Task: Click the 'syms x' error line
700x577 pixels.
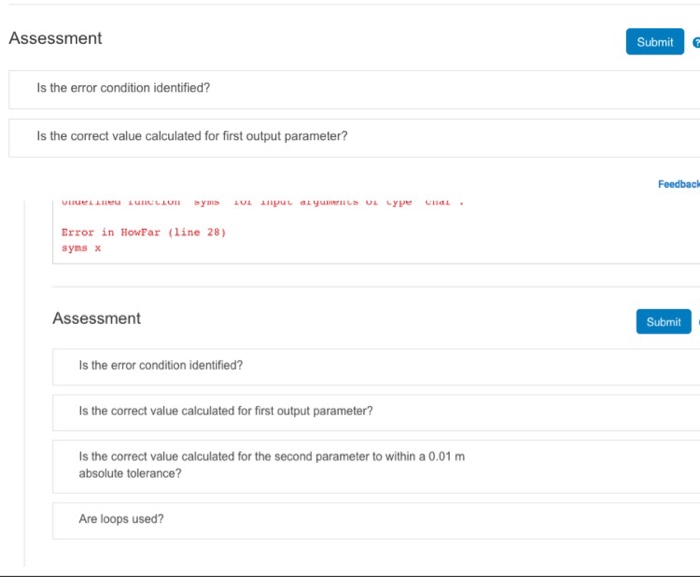Action: [81, 248]
